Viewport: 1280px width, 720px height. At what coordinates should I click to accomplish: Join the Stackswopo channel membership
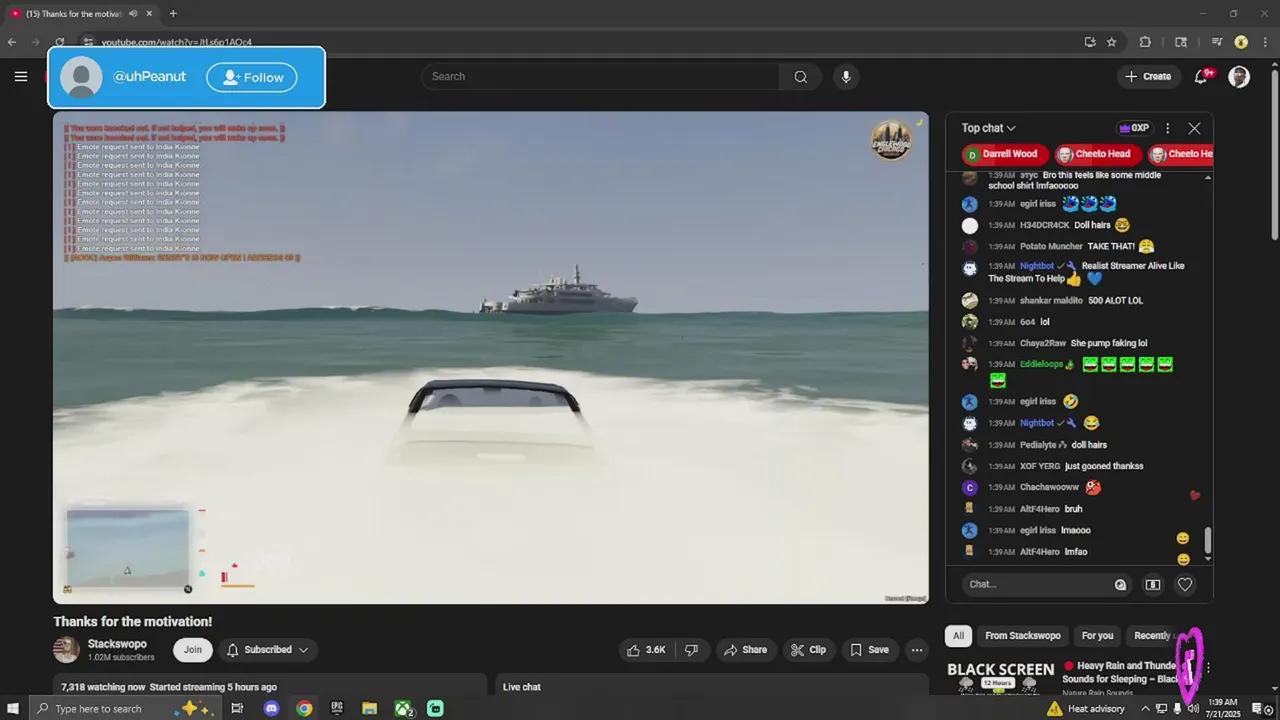[x=192, y=650]
